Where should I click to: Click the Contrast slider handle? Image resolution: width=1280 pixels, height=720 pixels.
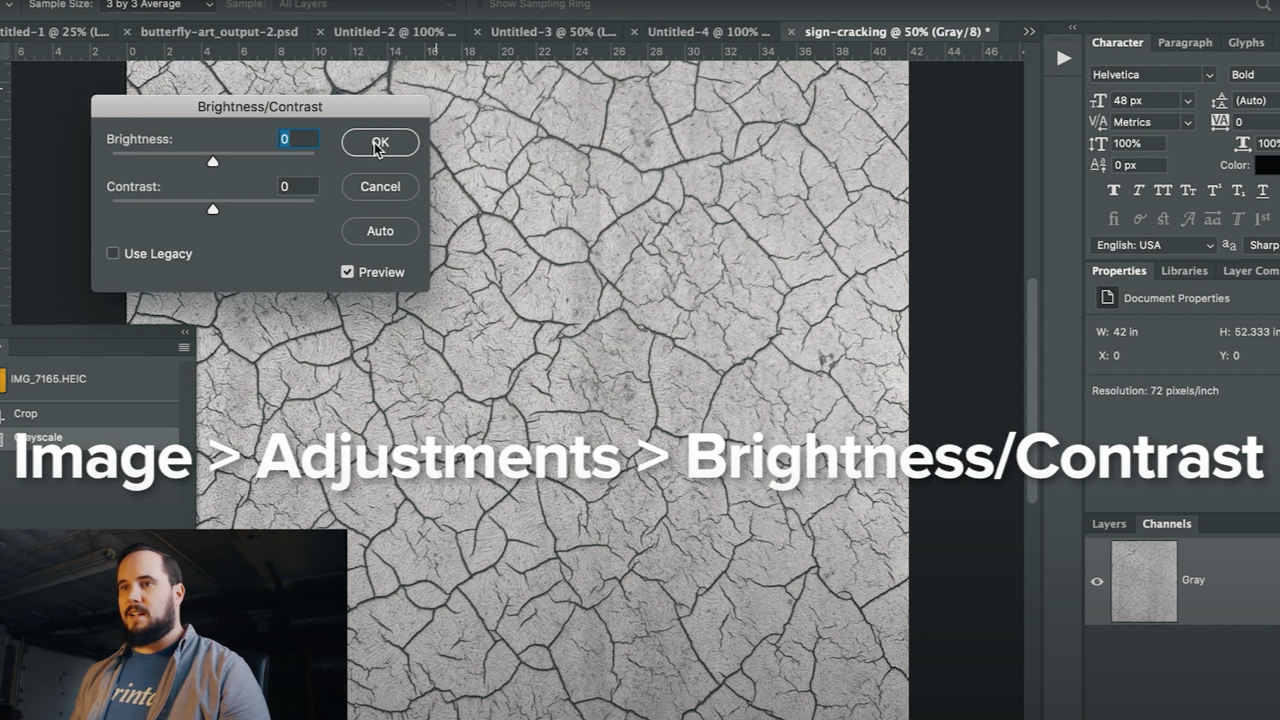pyautogui.click(x=212, y=209)
